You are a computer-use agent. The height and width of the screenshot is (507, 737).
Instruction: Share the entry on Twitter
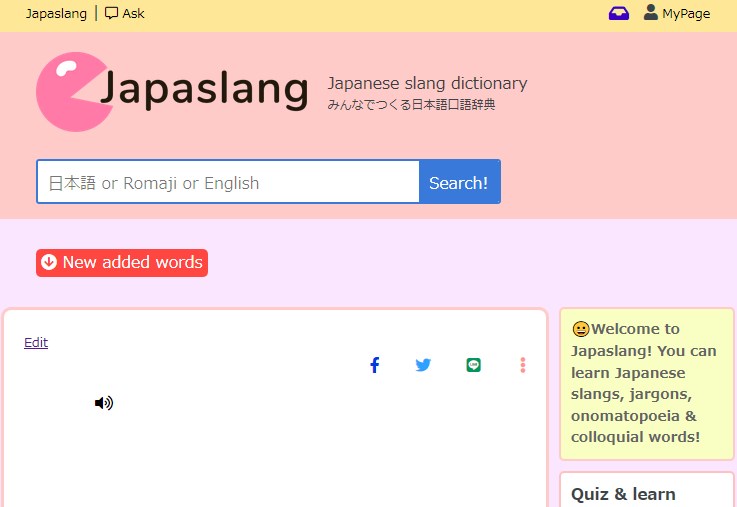click(x=423, y=365)
